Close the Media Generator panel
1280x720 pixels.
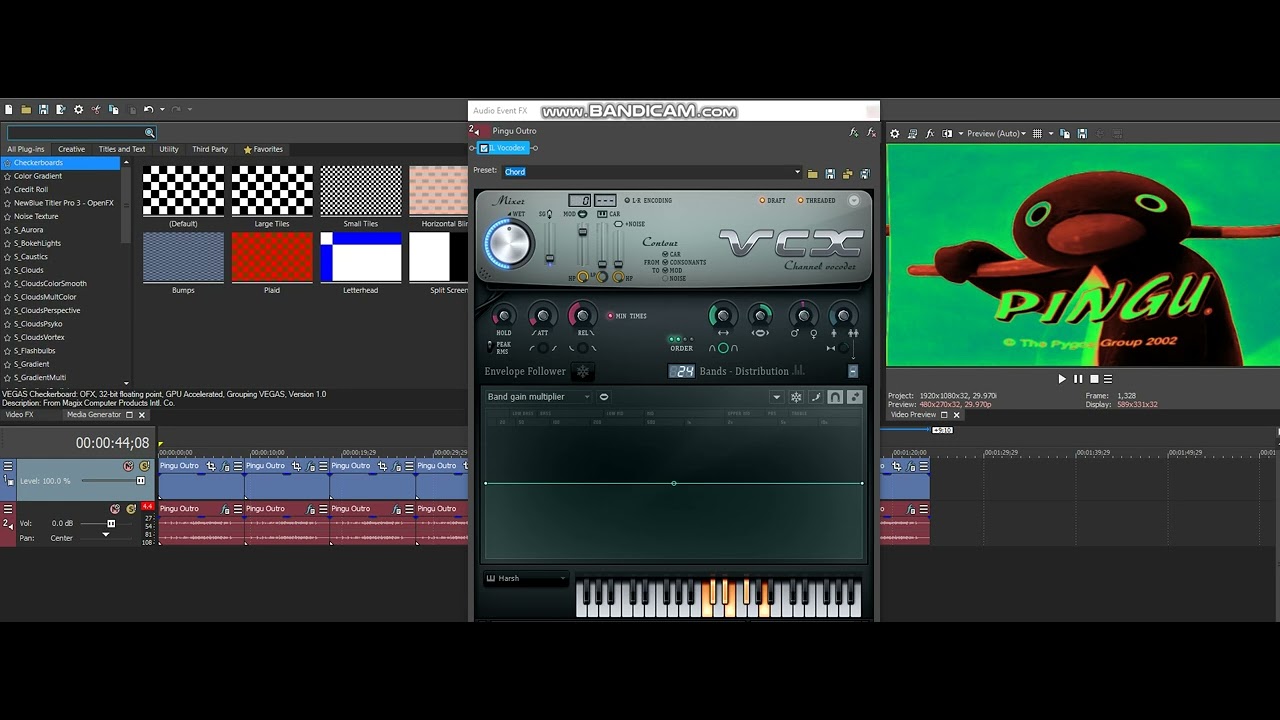coord(141,414)
